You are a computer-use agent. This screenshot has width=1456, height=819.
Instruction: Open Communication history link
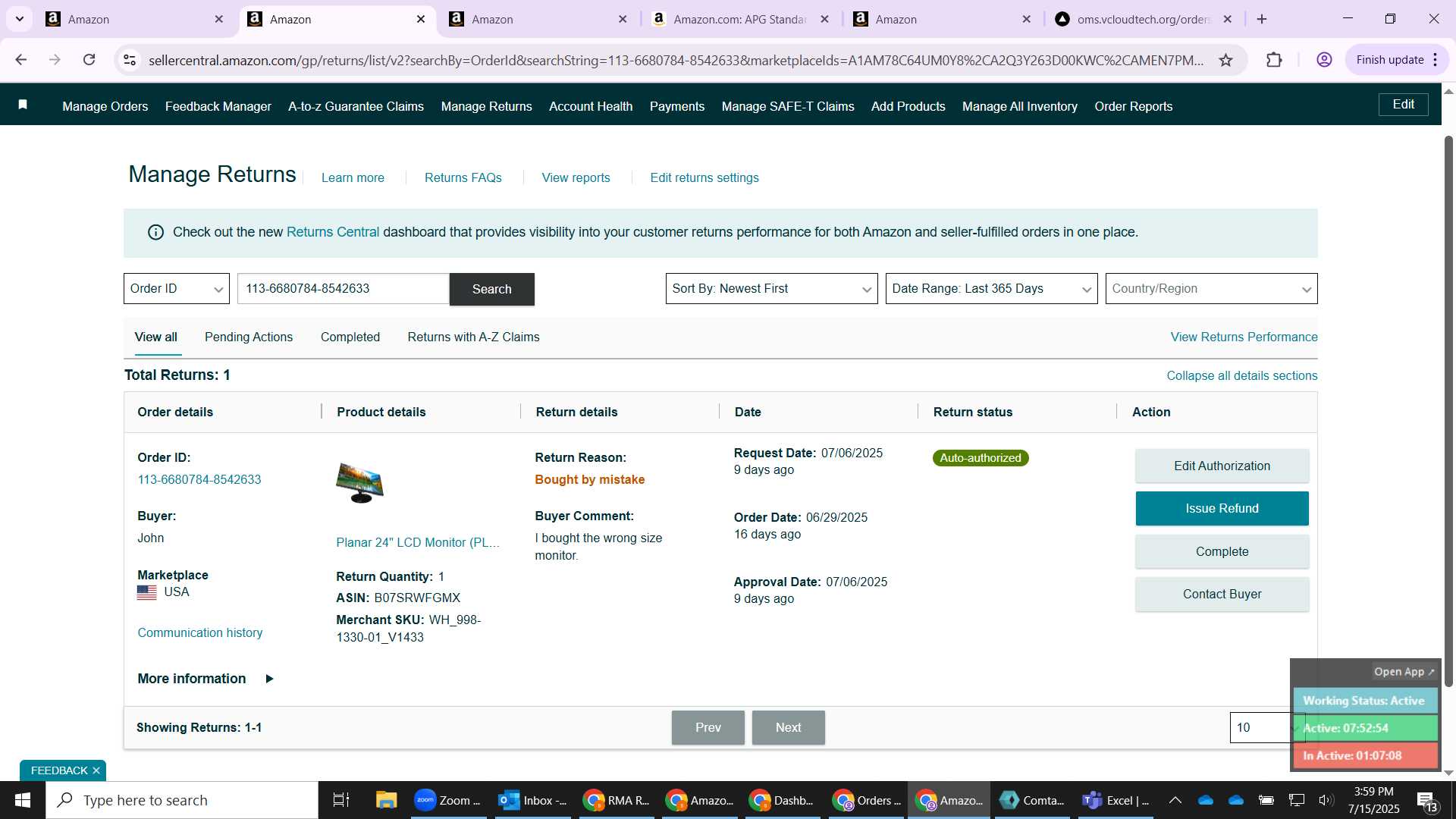[x=200, y=633]
